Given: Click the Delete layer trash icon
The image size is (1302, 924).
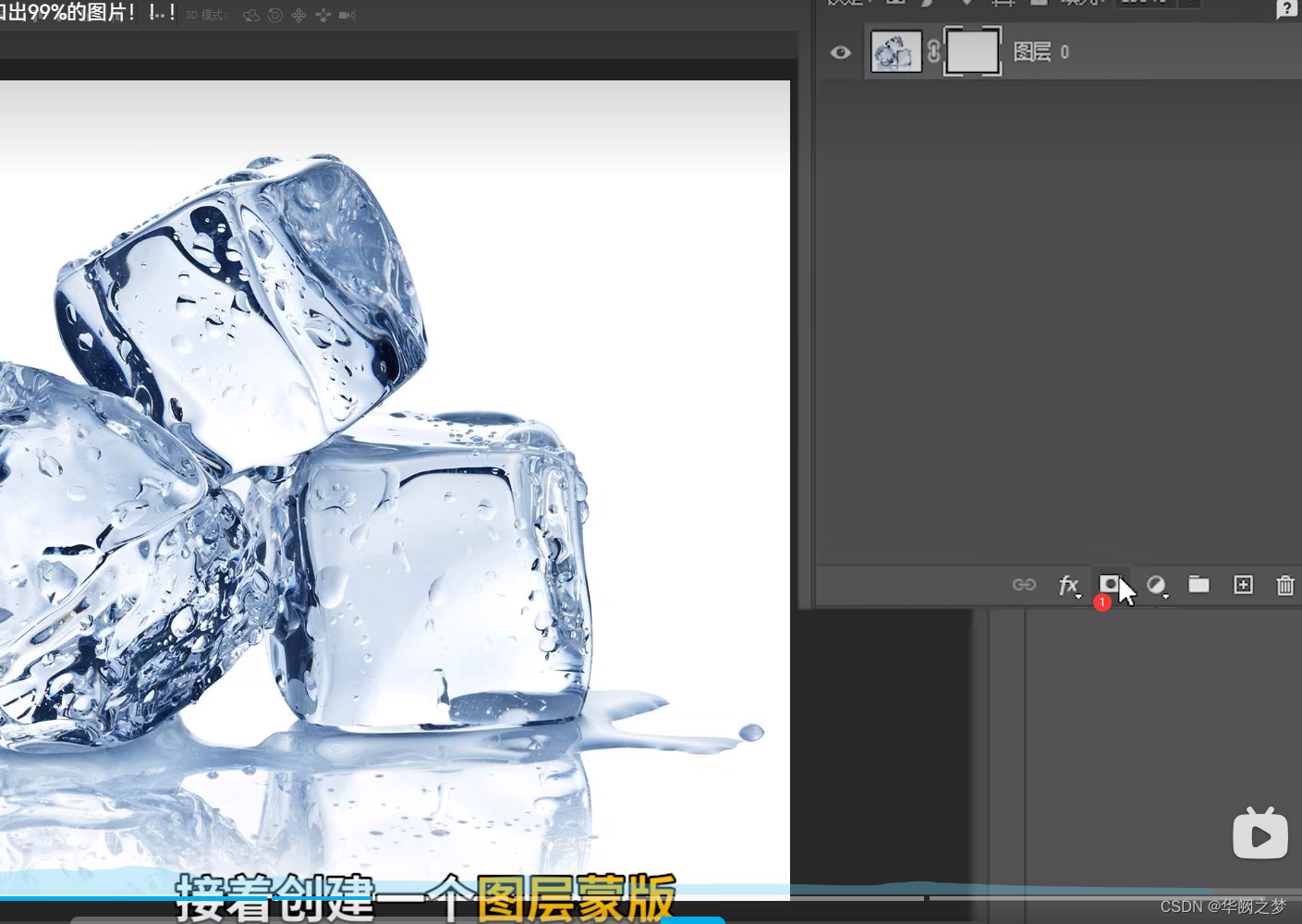Looking at the screenshot, I should pos(1285,585).
